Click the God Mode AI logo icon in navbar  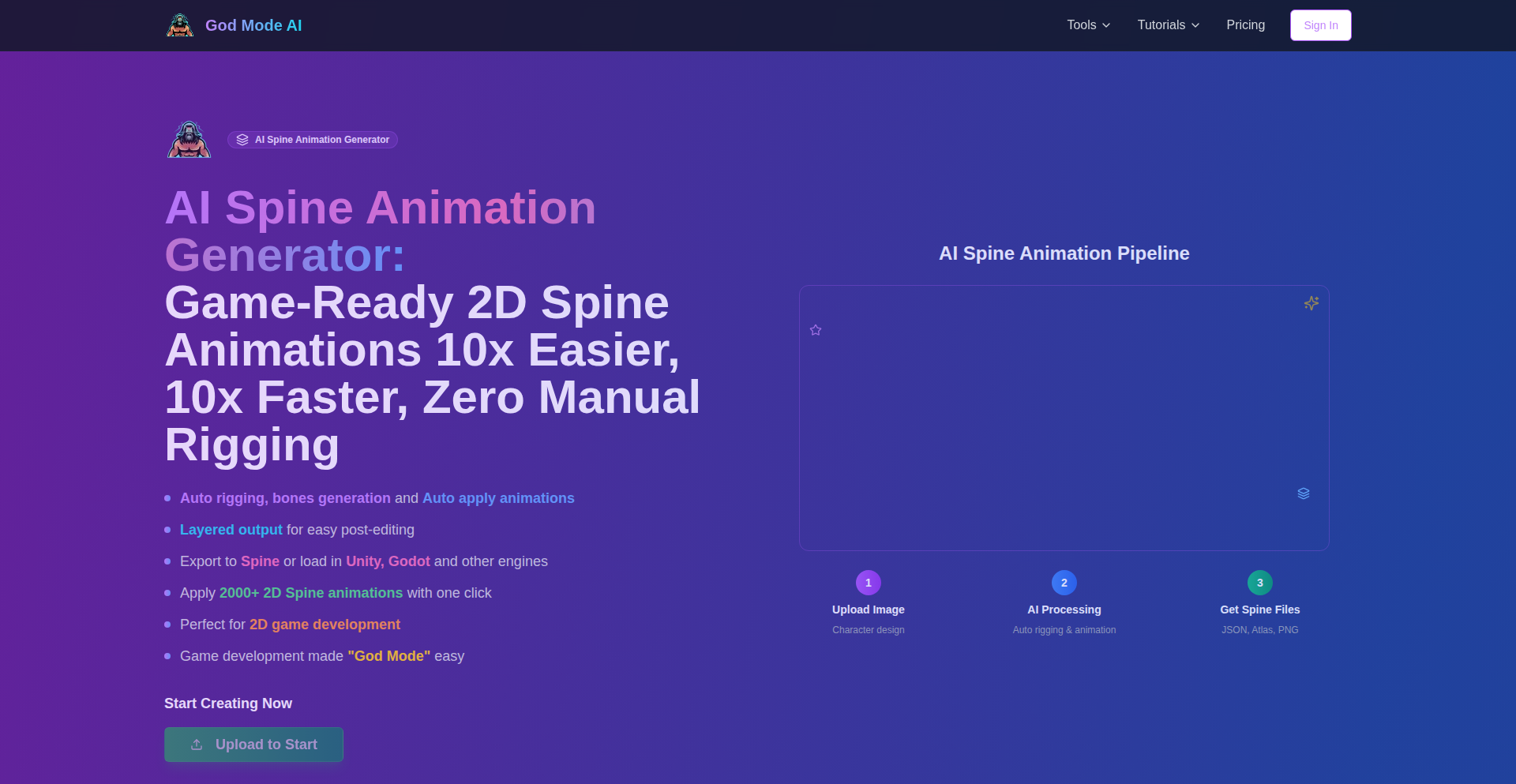180,25
